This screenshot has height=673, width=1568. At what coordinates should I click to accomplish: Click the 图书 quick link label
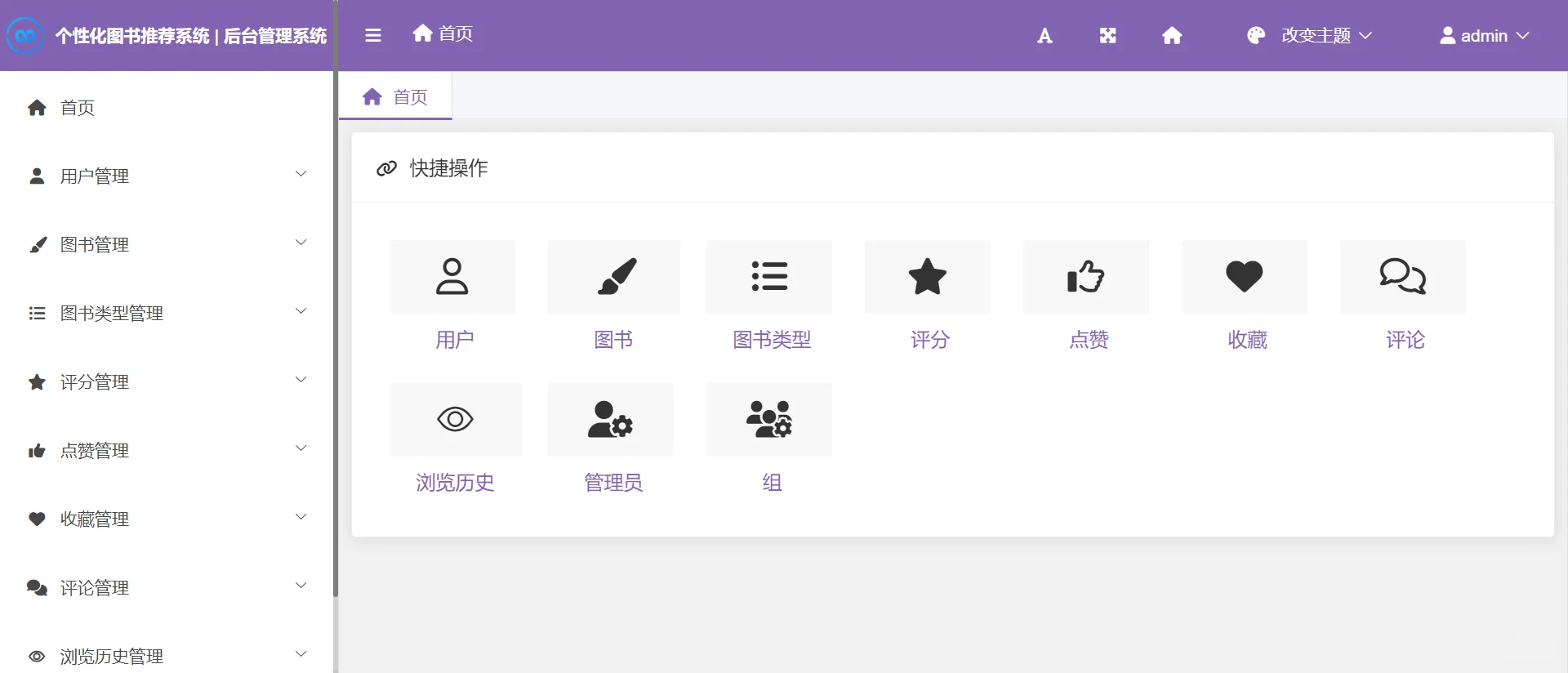point(613,340)
